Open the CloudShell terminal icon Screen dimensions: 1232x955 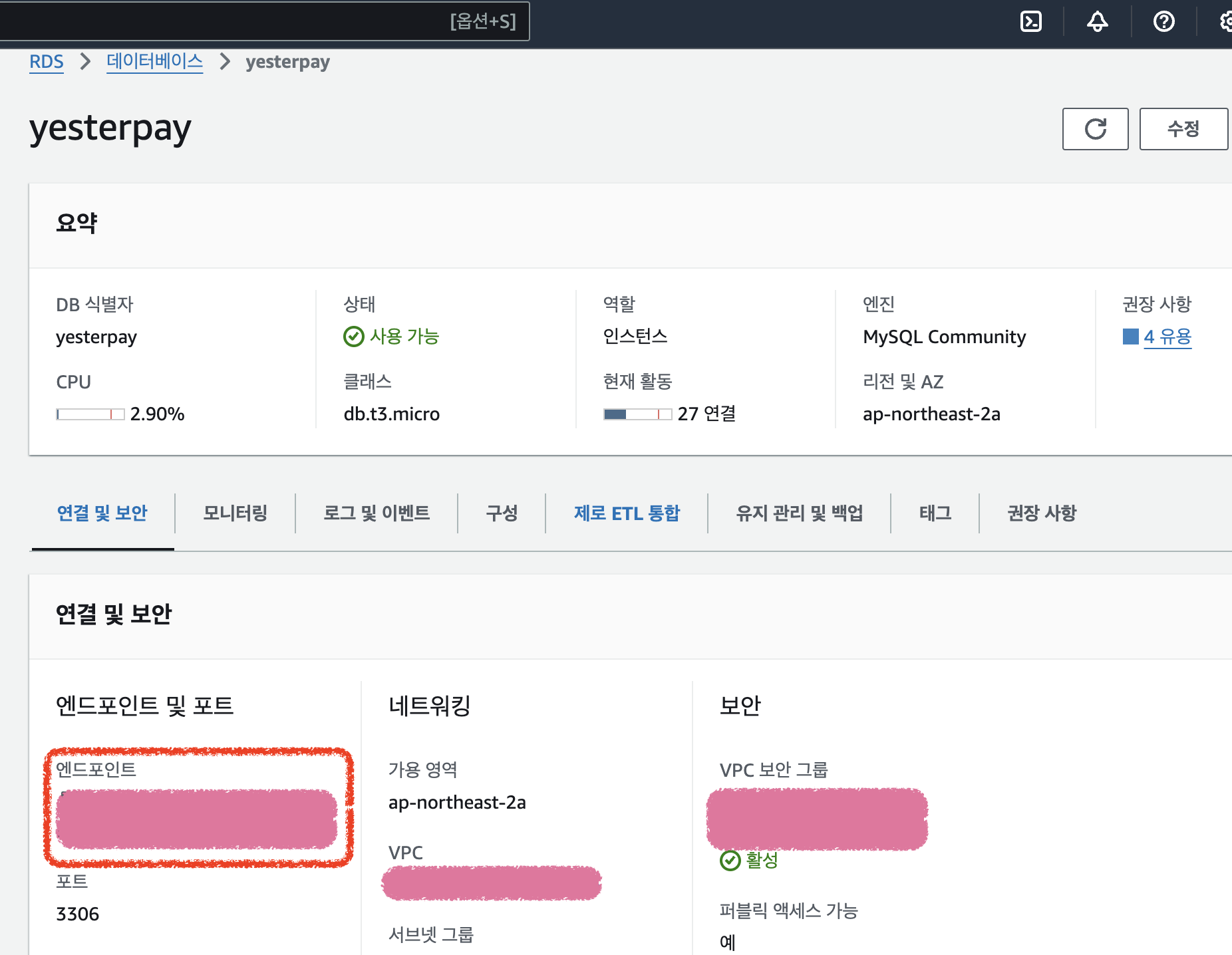coord(1031,22)
